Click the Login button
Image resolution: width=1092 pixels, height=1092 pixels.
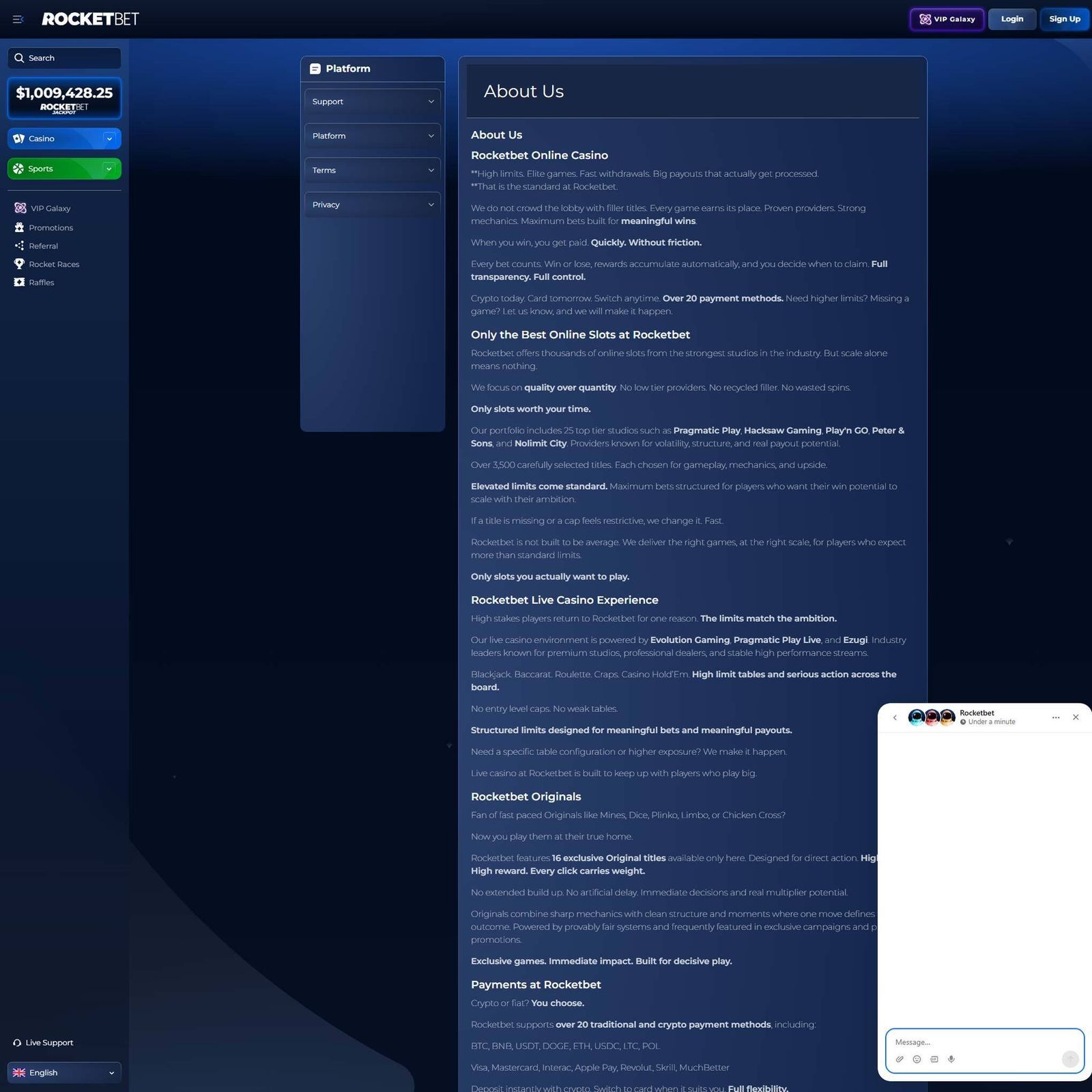[1011, 19]
